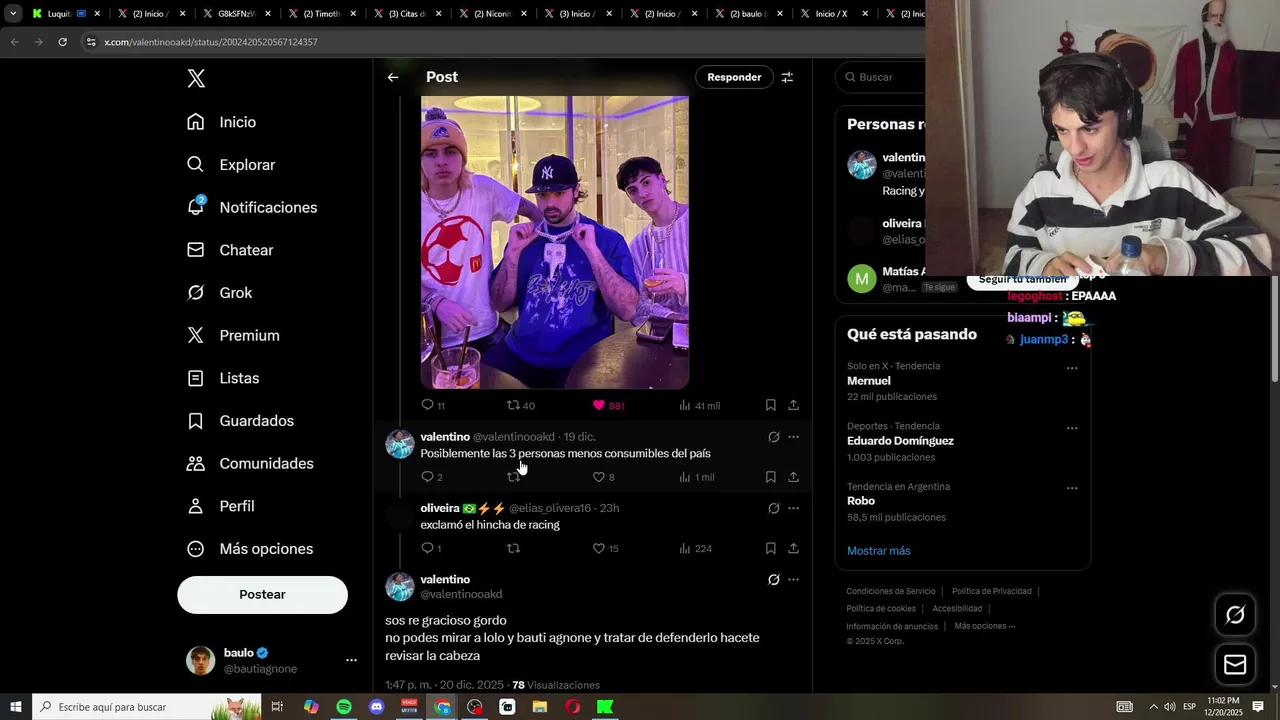Click the X logo in the sidebar
The height and width of the screenshot is (720, 1280).
pyautogui.click(x=196, y=79)
